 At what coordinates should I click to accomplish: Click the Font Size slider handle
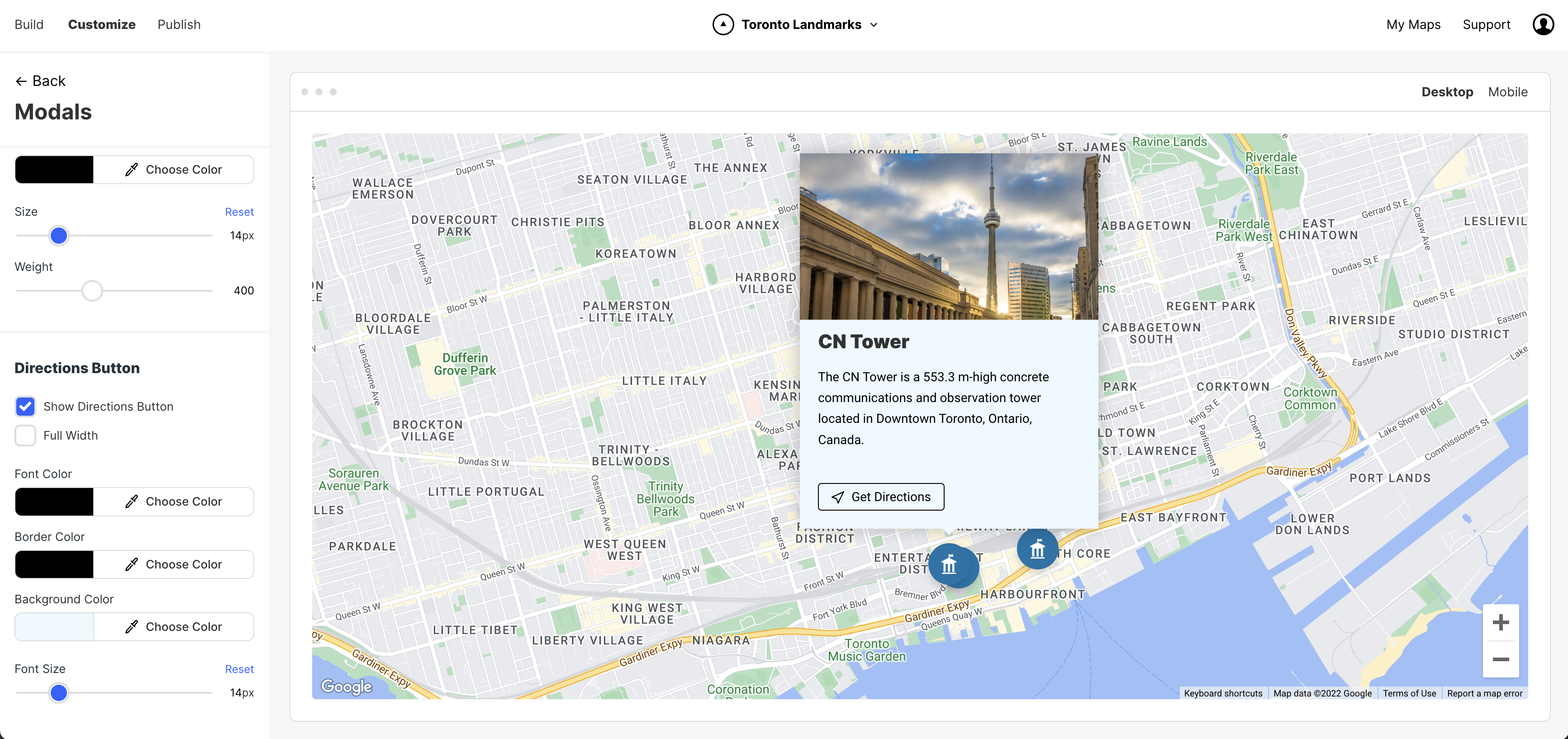pos(58,693)
